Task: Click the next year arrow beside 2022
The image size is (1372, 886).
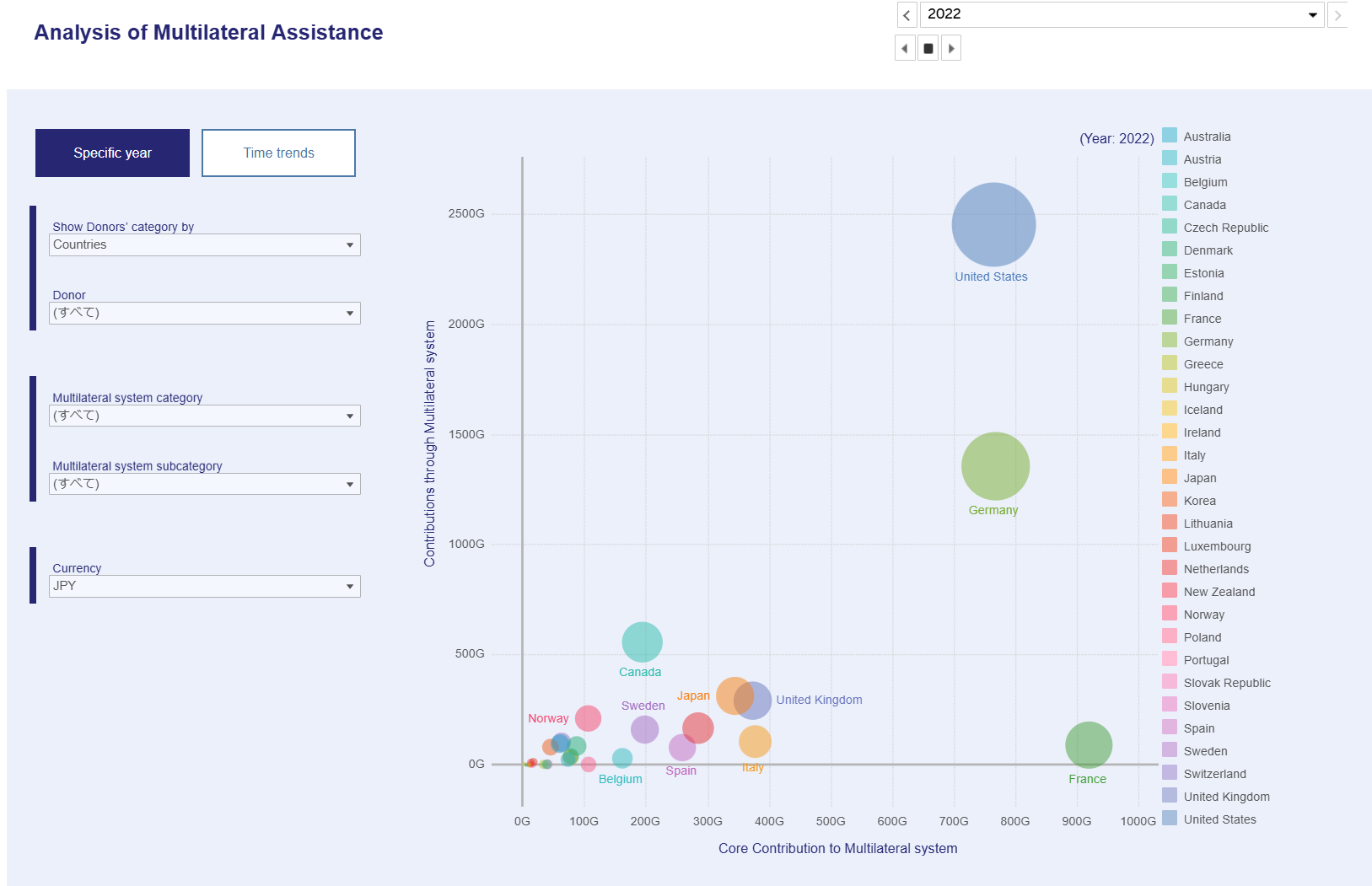Action: click(1337, 15)
